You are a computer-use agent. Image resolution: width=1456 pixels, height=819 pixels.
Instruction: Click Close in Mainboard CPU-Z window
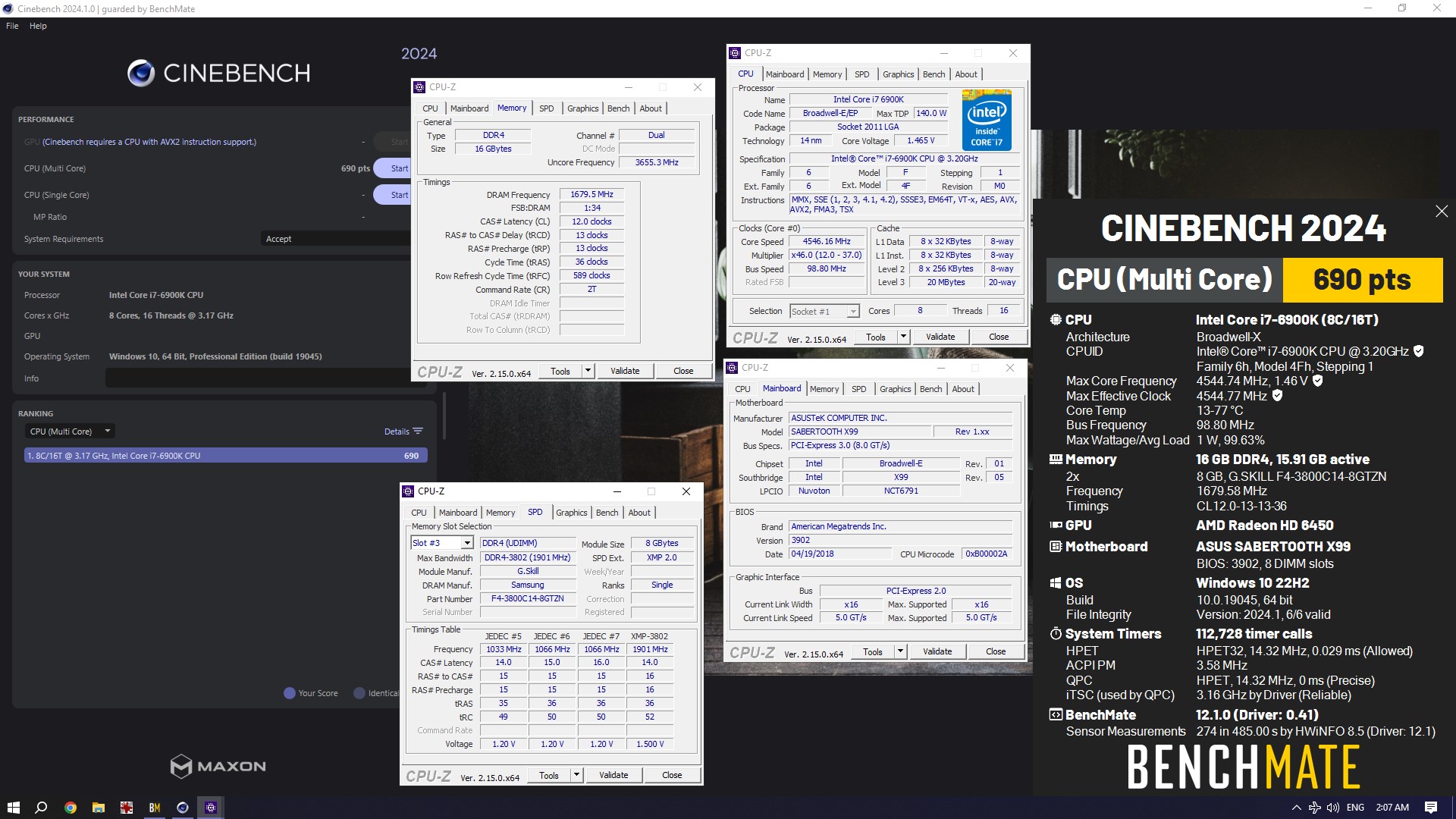tap(996, 651)
